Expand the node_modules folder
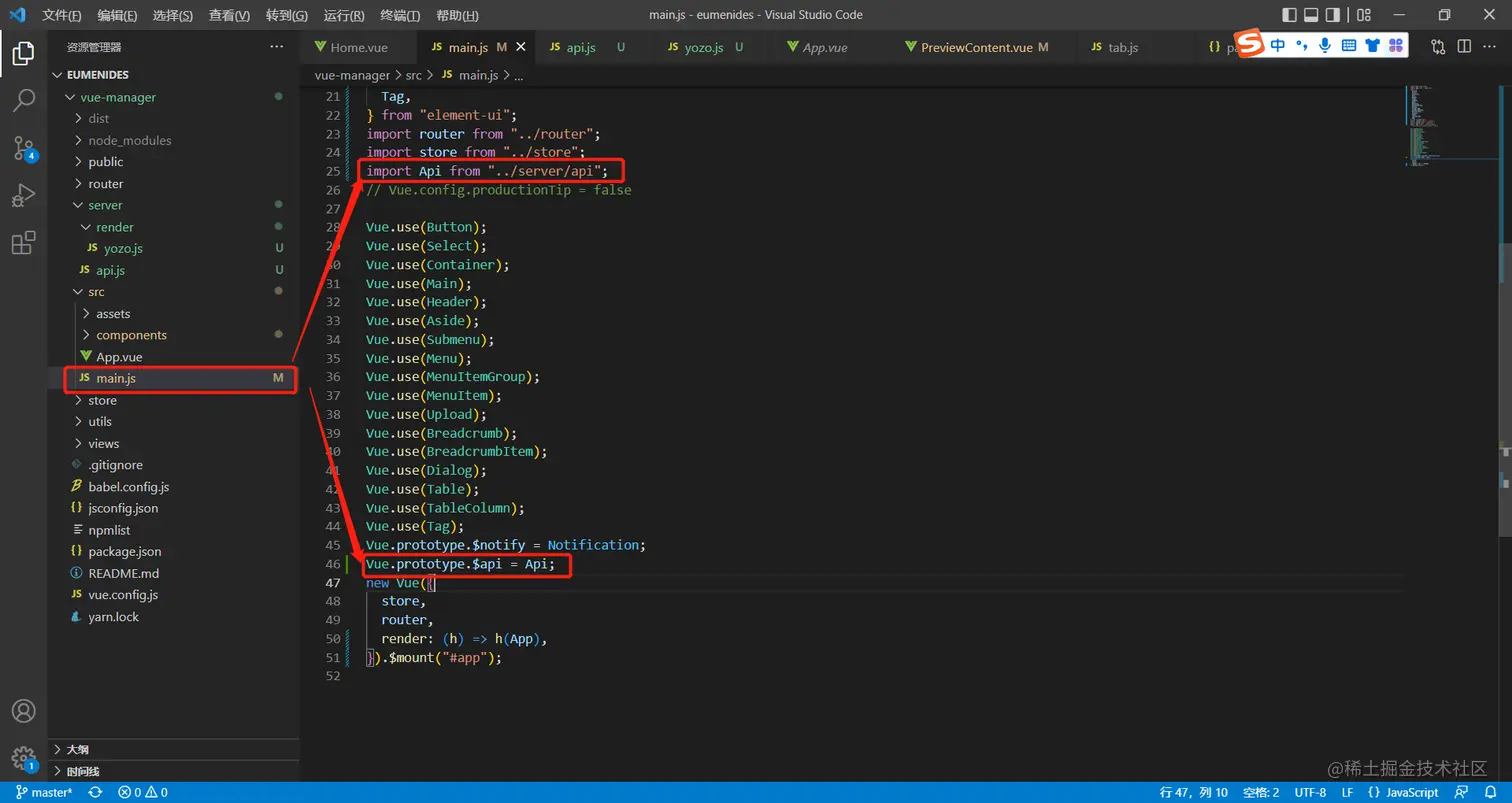This screenshot has height=803, width=1512. 174,140
